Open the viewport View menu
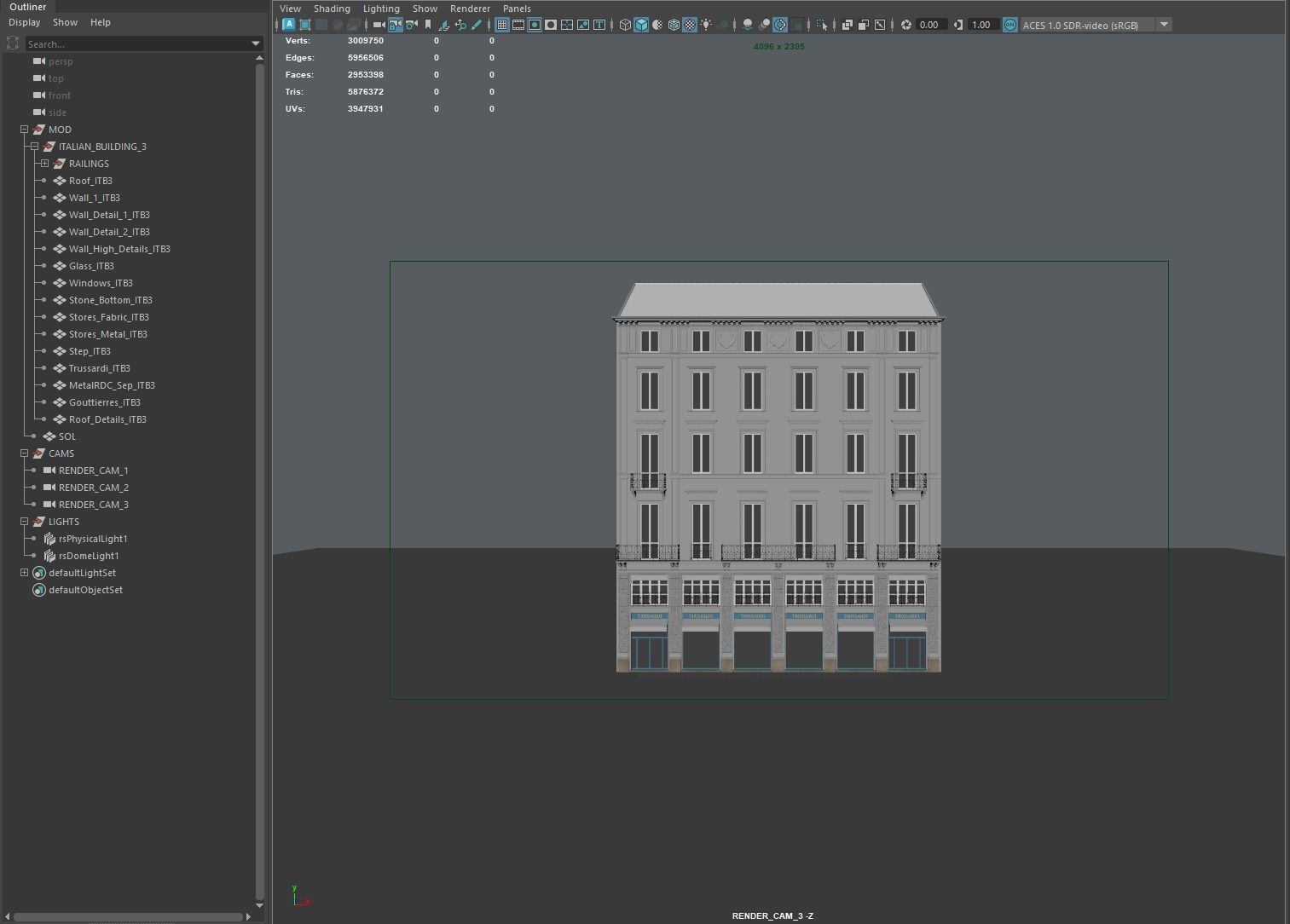Image resolution: width=1290 pixels, height=924 pixels. pyautogui.click(x=290, y=9)
